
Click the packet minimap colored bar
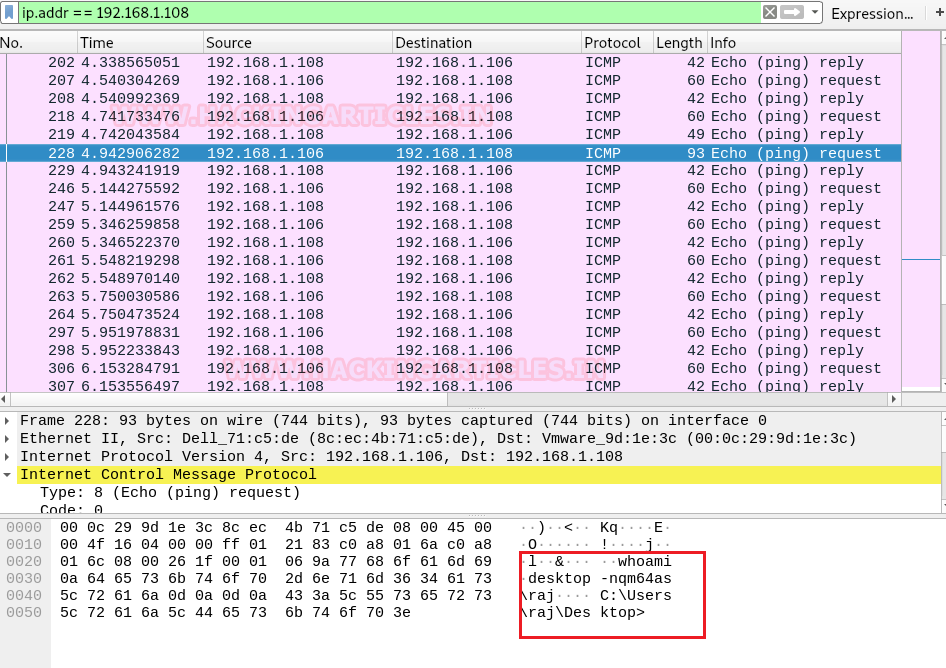click(x=921, y=209)
